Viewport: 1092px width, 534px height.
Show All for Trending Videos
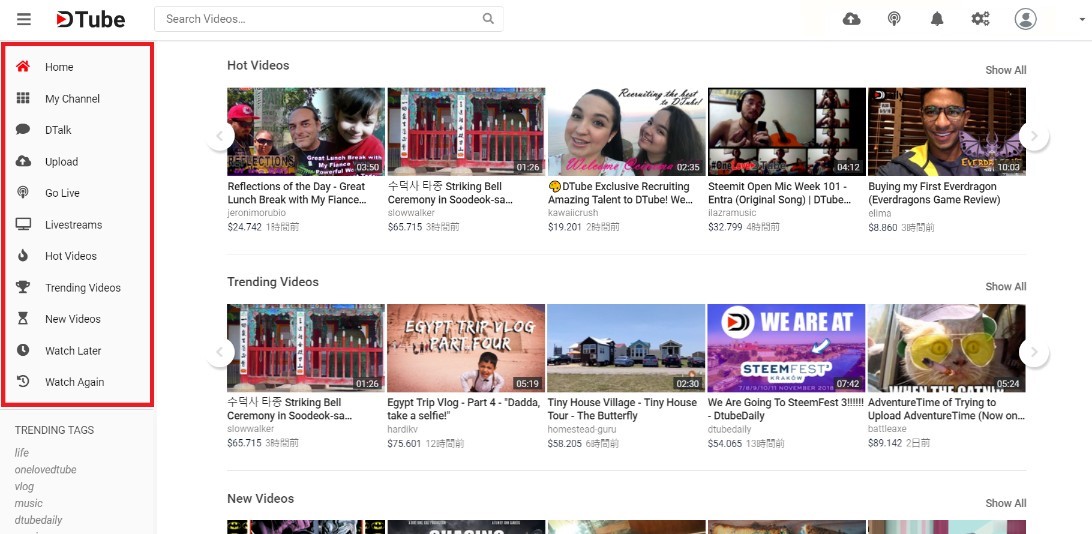pyautogui.click(x=1005, y=286)
